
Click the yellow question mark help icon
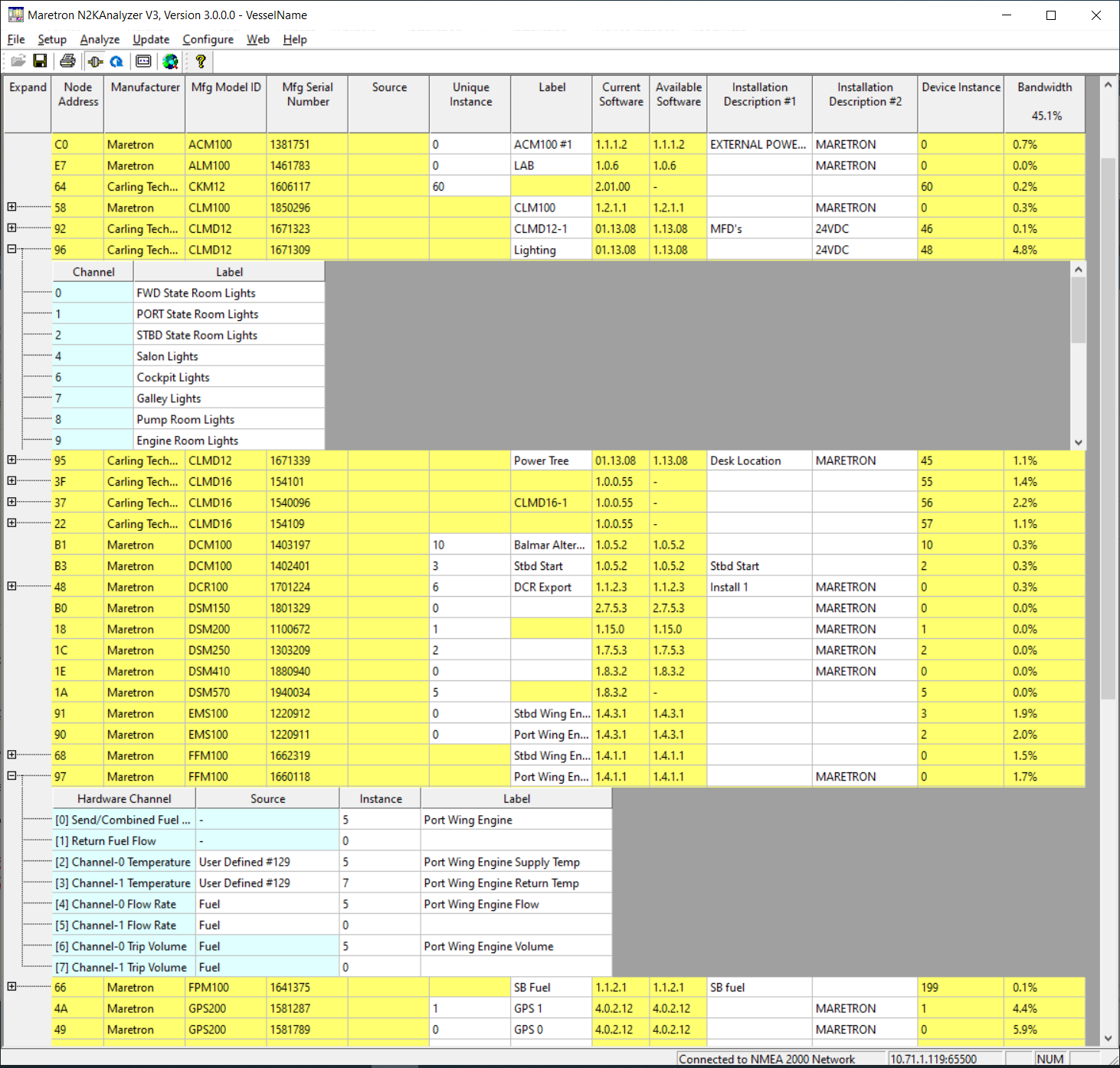201,61
